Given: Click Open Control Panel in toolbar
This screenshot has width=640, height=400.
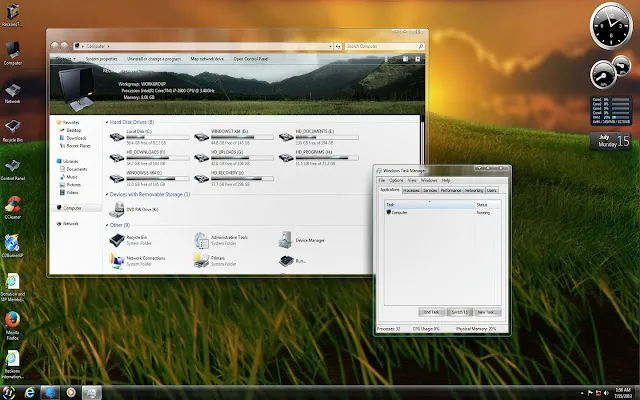Looking at the screenshot, I should pos(251,59).
